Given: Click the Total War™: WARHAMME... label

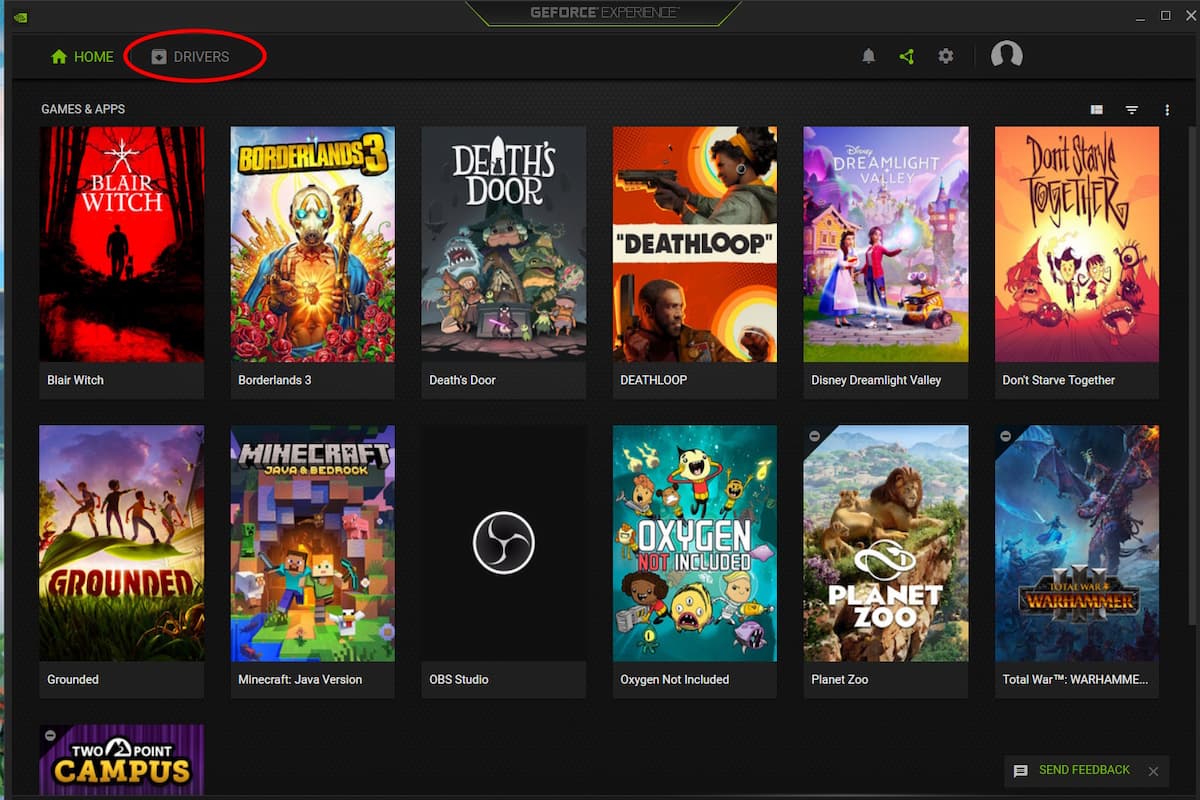Looking at the screenshot, I should click(1075, 679).
